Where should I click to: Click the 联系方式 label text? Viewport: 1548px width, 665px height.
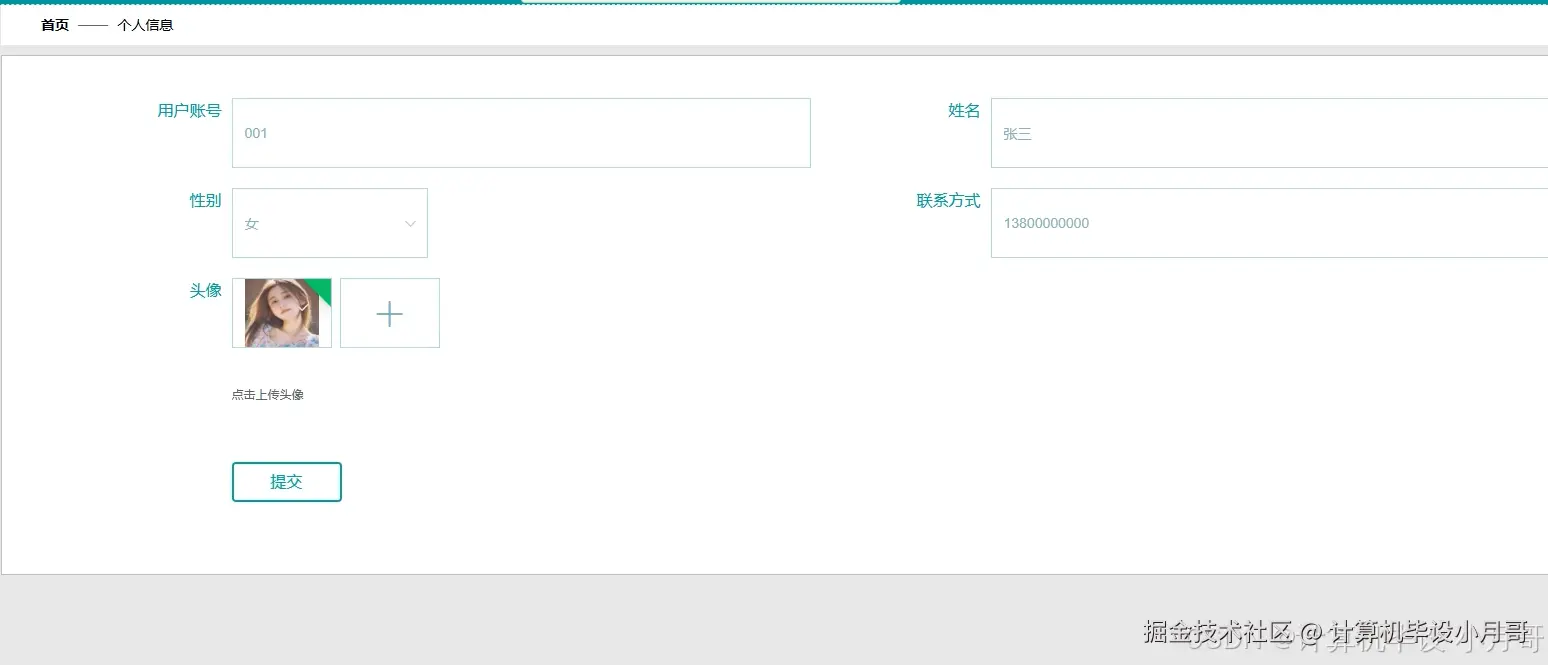pyautogui.click(x=948, y=201)
